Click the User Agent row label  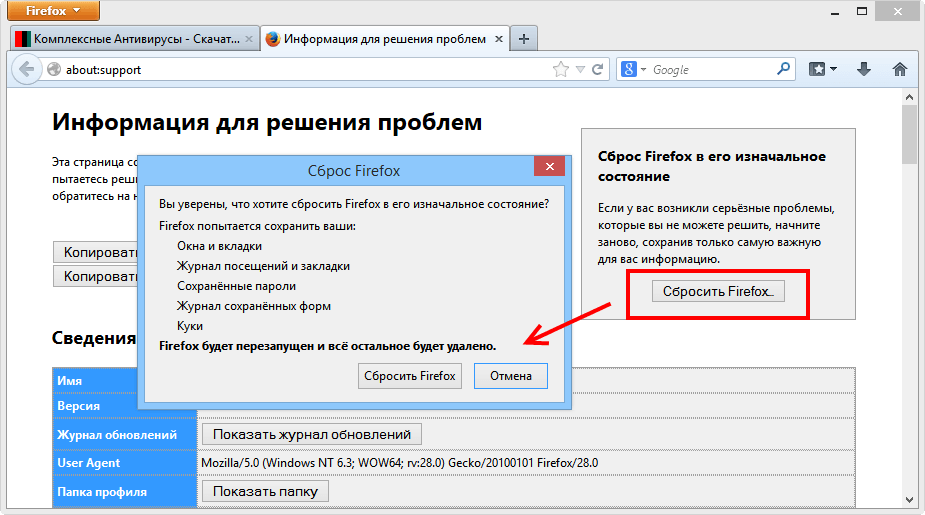click(88, 463)
